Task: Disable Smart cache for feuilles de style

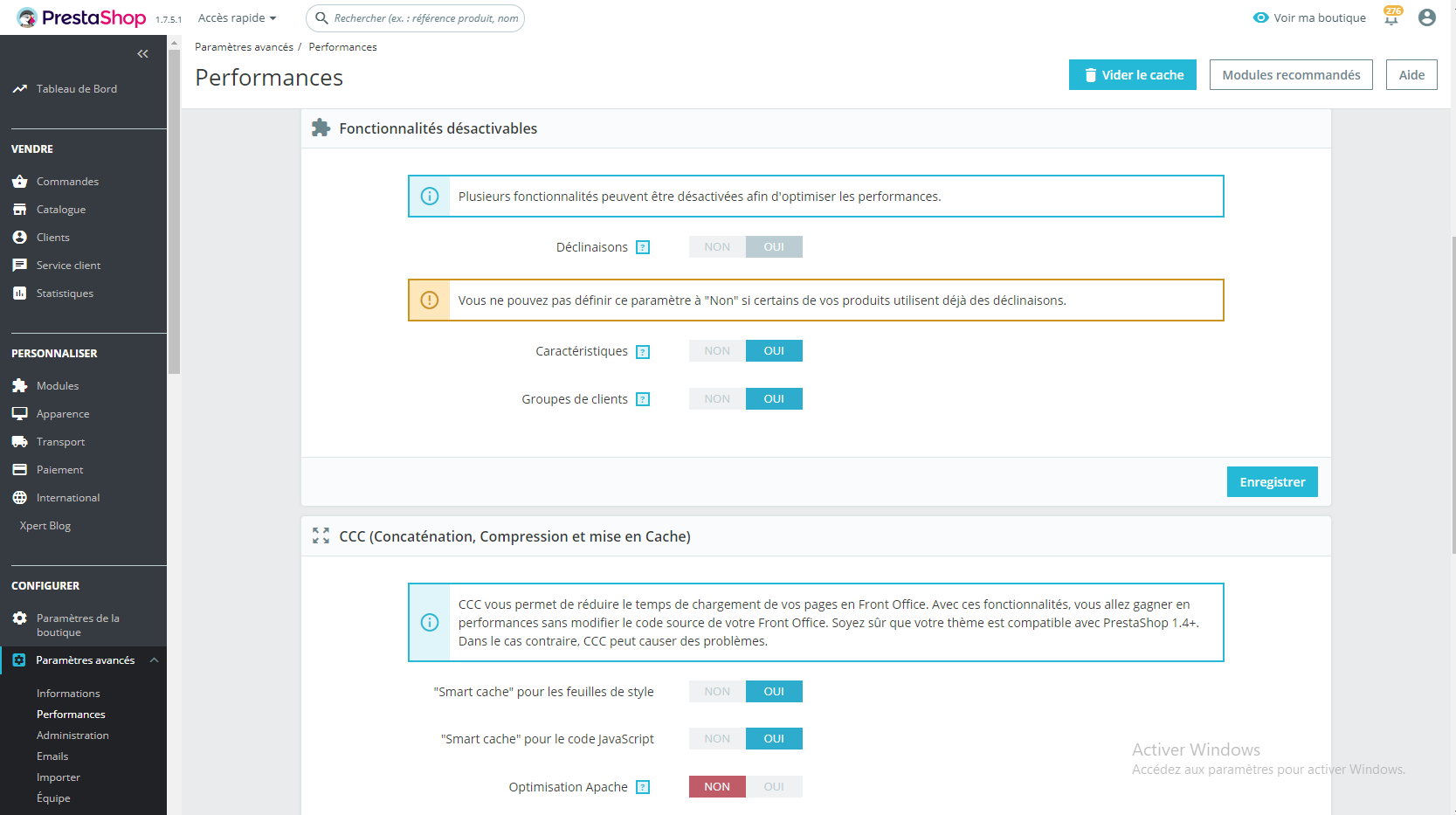Action: (717, 692)
